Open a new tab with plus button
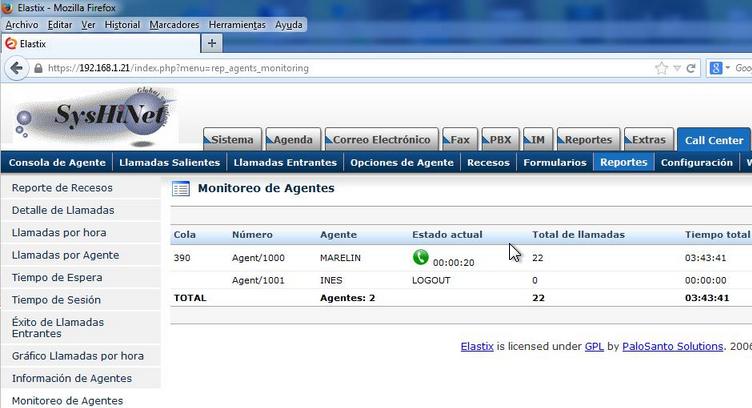This screenshot has width=752, height=408. pyautogui.click(x=212, y=44)
